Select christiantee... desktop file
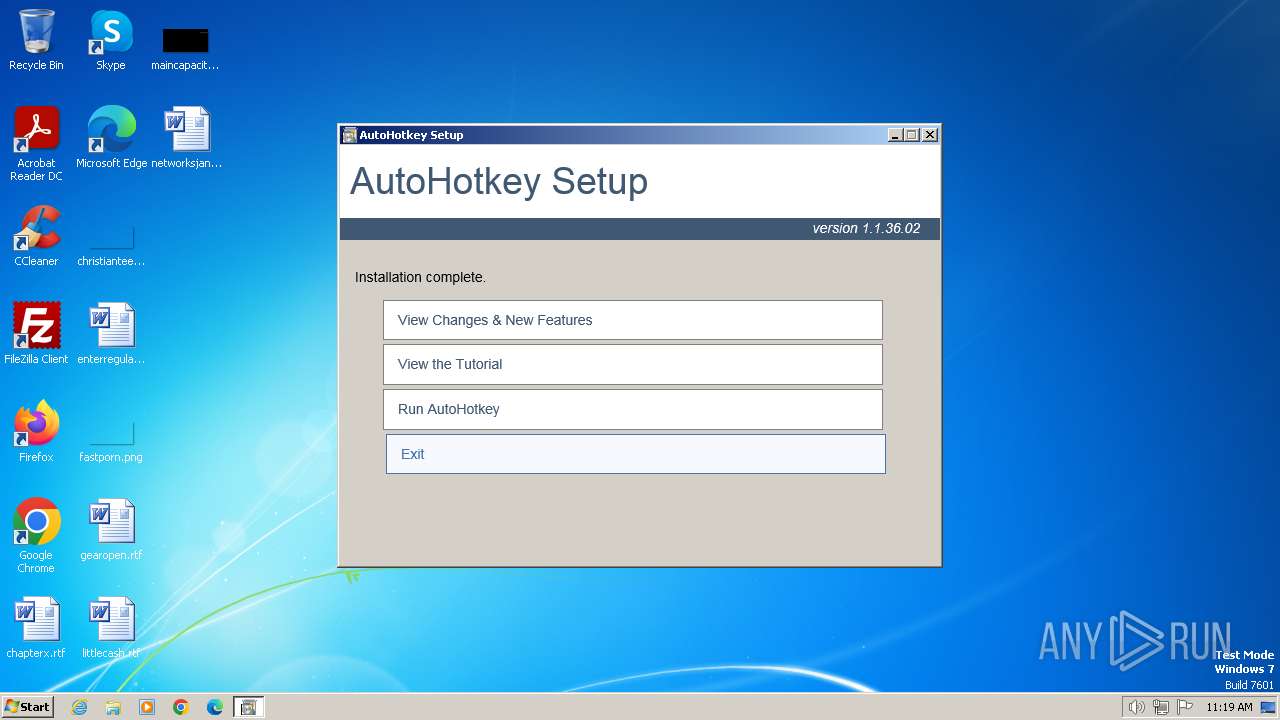 (x=111, y=244)
